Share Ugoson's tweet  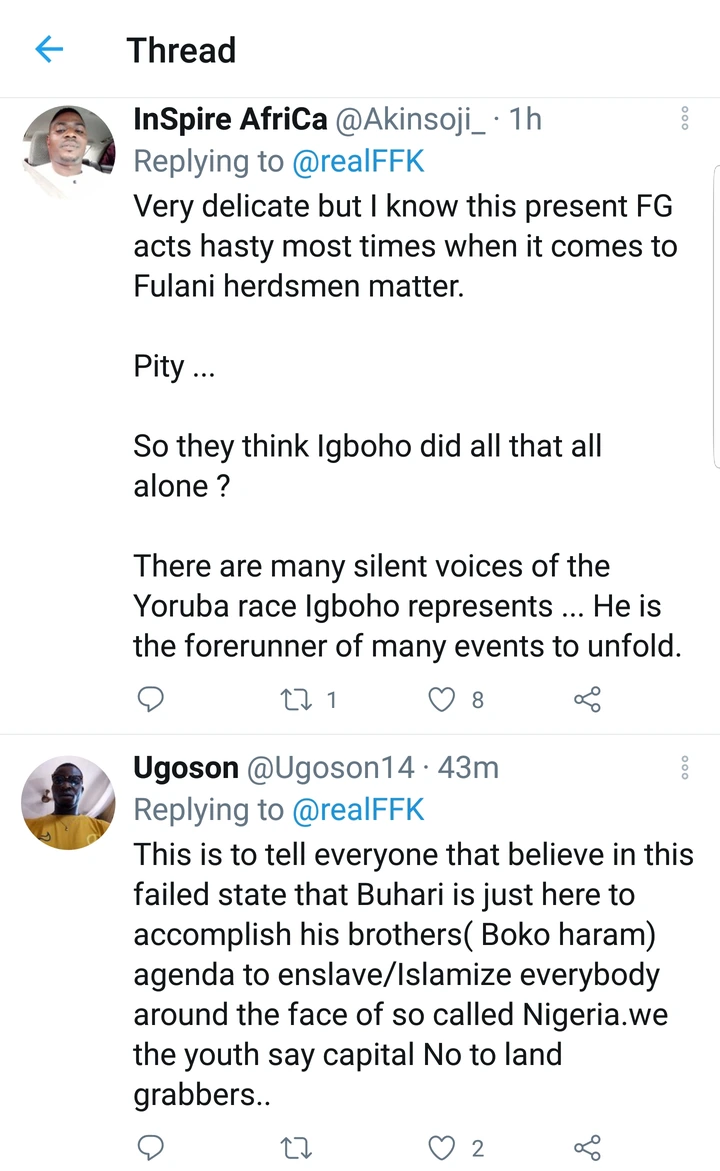click(x=587, y=1148)
